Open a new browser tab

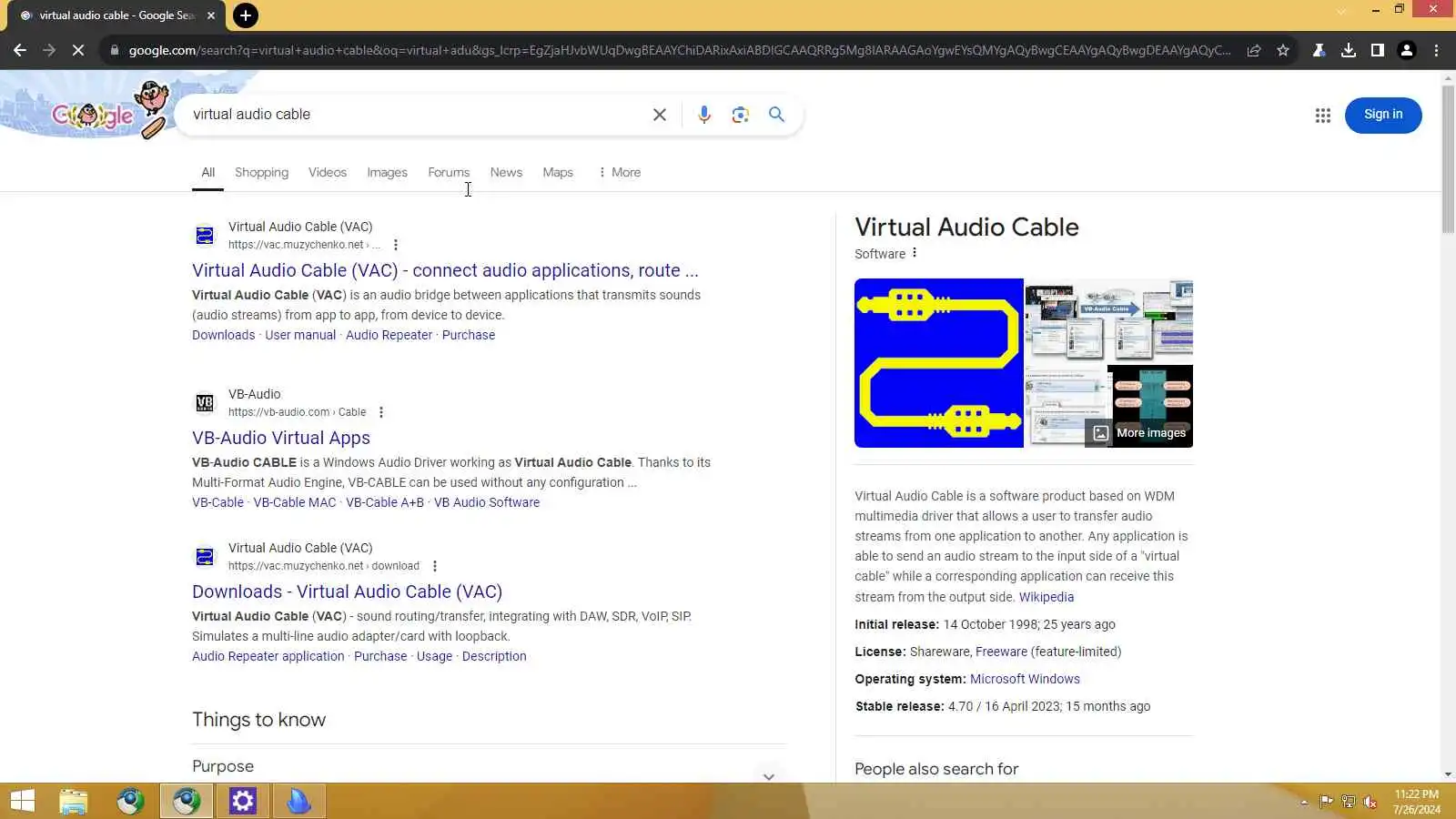point(245,15)
